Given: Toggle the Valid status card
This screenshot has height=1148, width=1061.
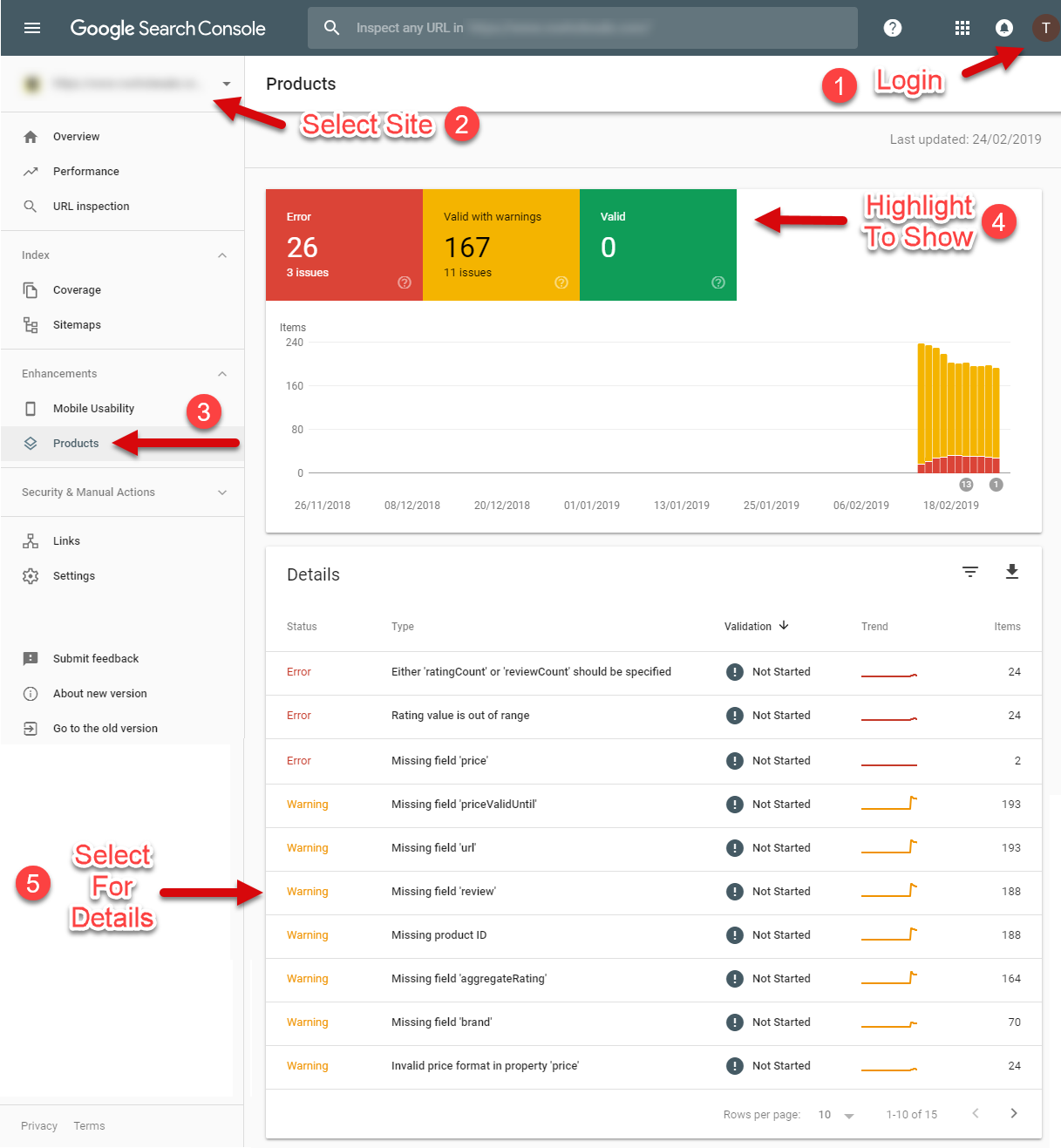Looking at the screenshot, I should click(x=658, y=245).
